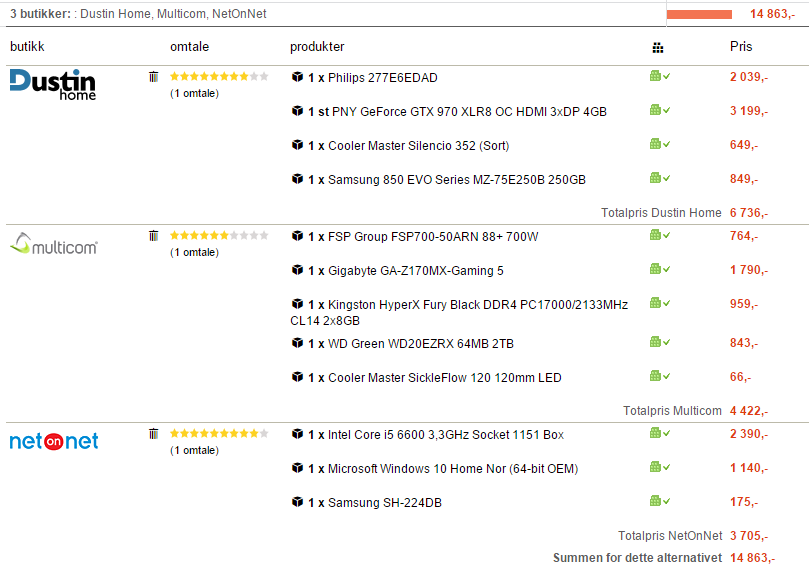Open WD Green WD20EZRX 64MB 2TB product

[421, 344]
